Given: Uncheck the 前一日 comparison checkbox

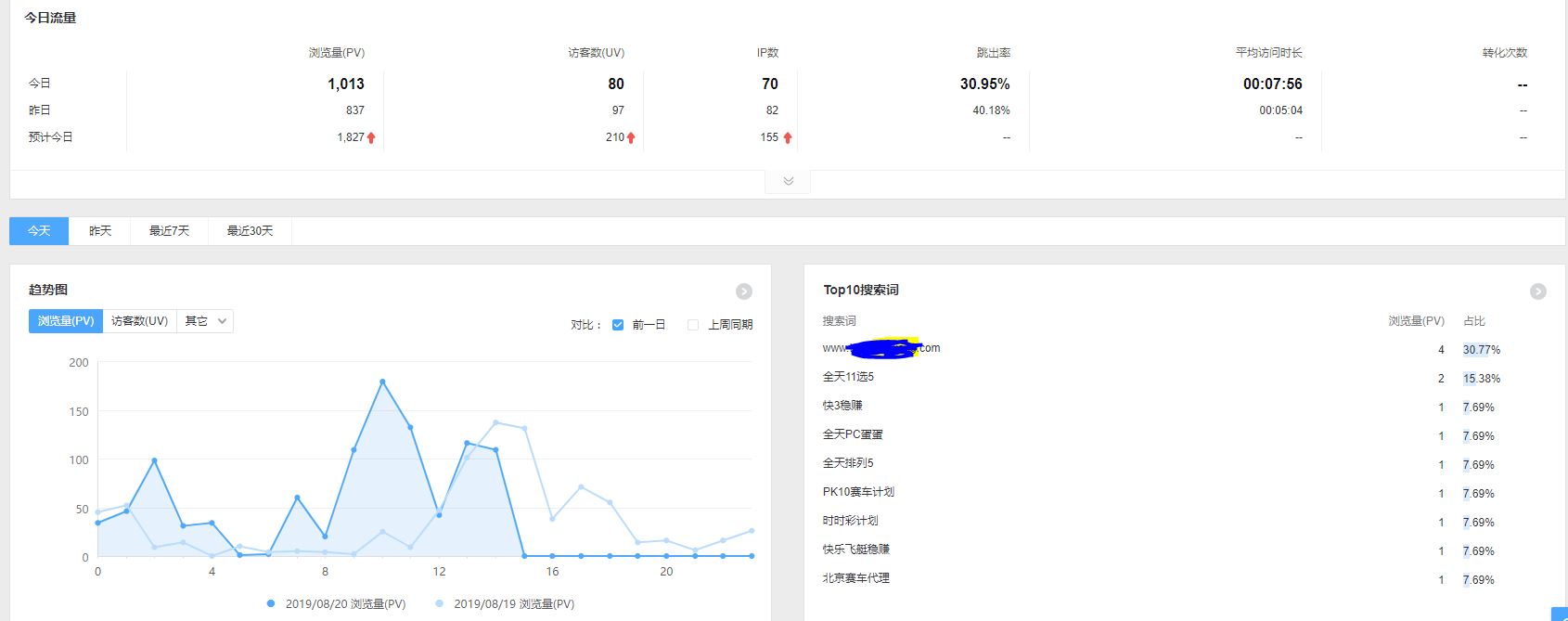Looking at the screenshot, I should [x=618, y=325].
